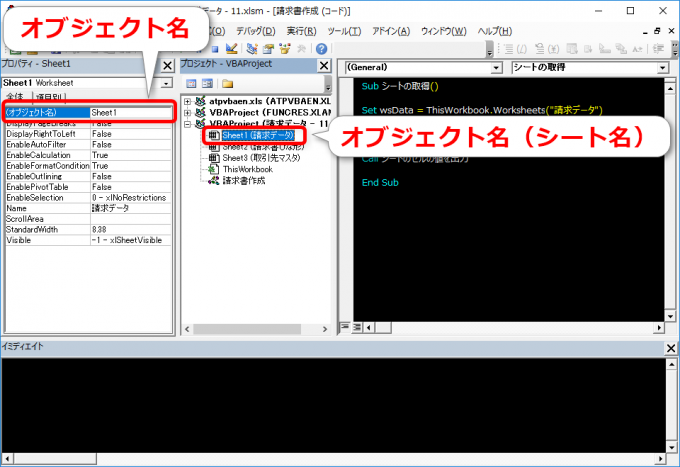680x467 pixels.
Task: Restore the inner code window
Action: (657, 31)
